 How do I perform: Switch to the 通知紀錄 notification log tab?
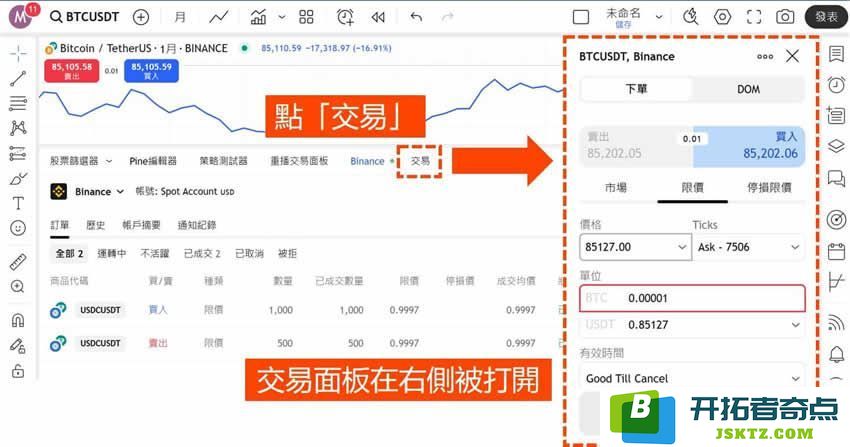[197, 225]
